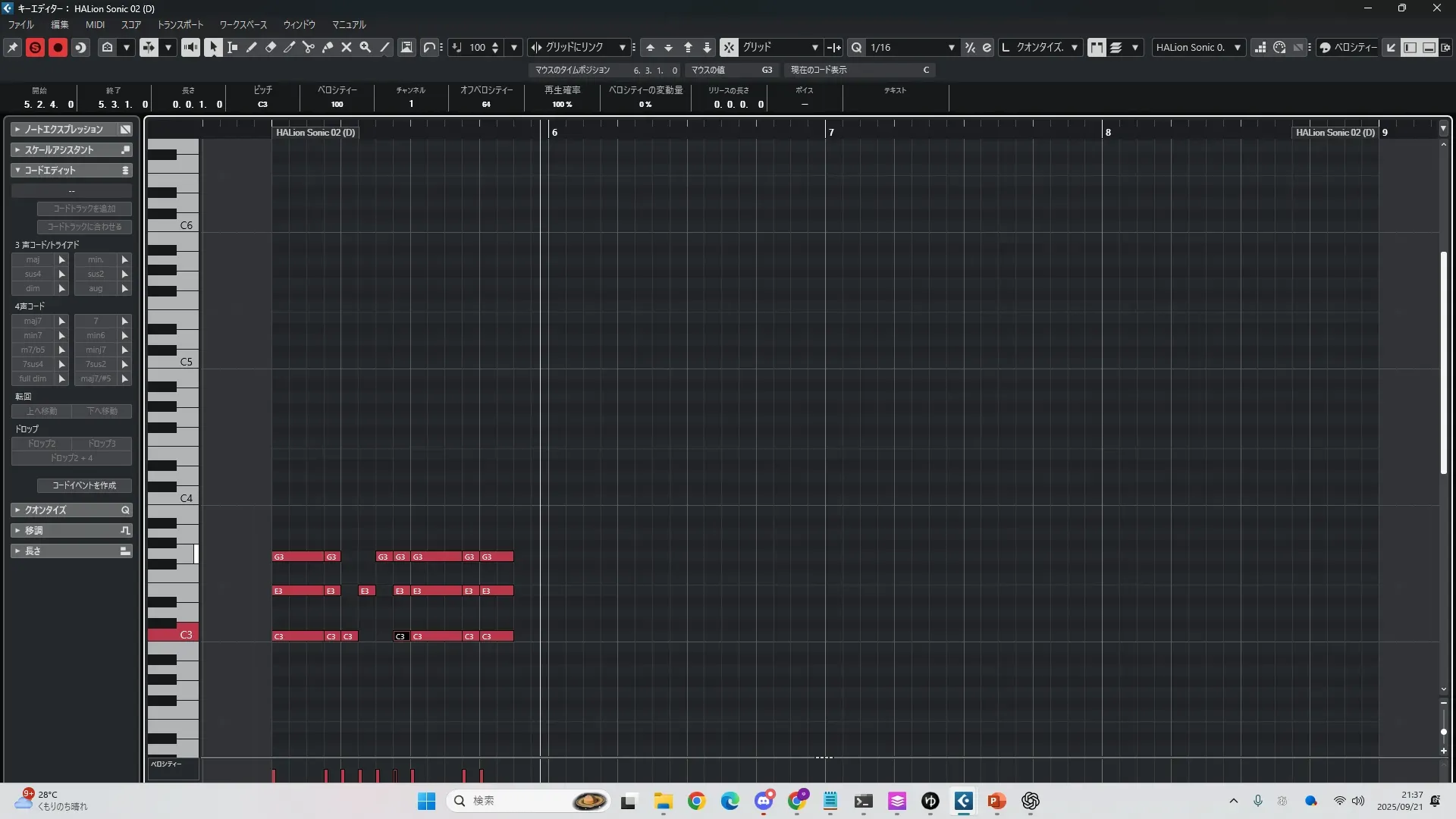Toggle acoustic feedback speaker button
1456x819 pixels.
click(190, 47)
